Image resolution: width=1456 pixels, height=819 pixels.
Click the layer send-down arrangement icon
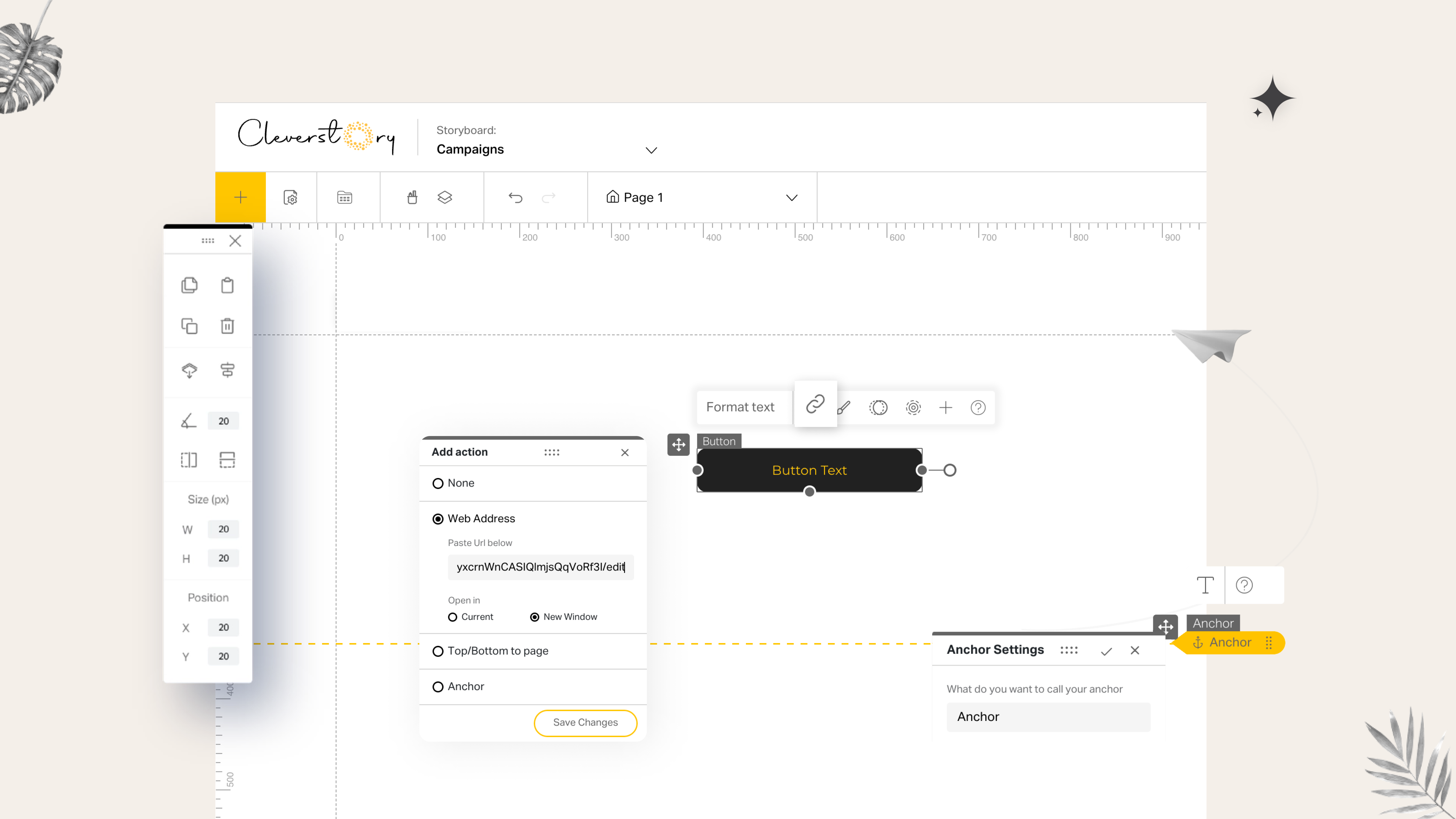point(189,370)
